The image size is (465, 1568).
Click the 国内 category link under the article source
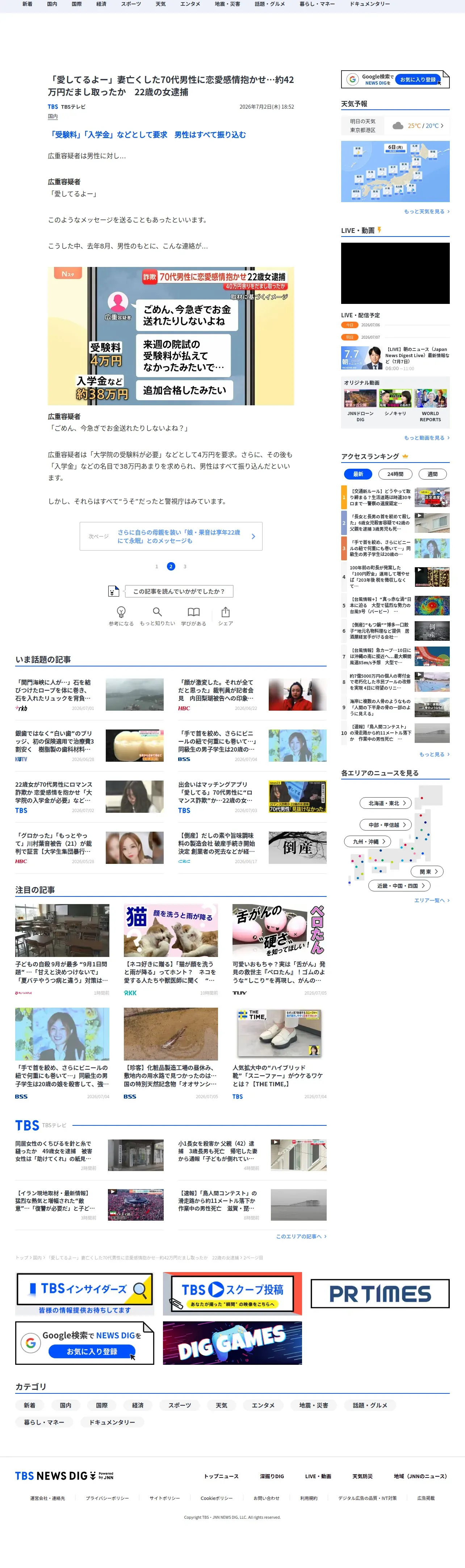coord(53,116)
